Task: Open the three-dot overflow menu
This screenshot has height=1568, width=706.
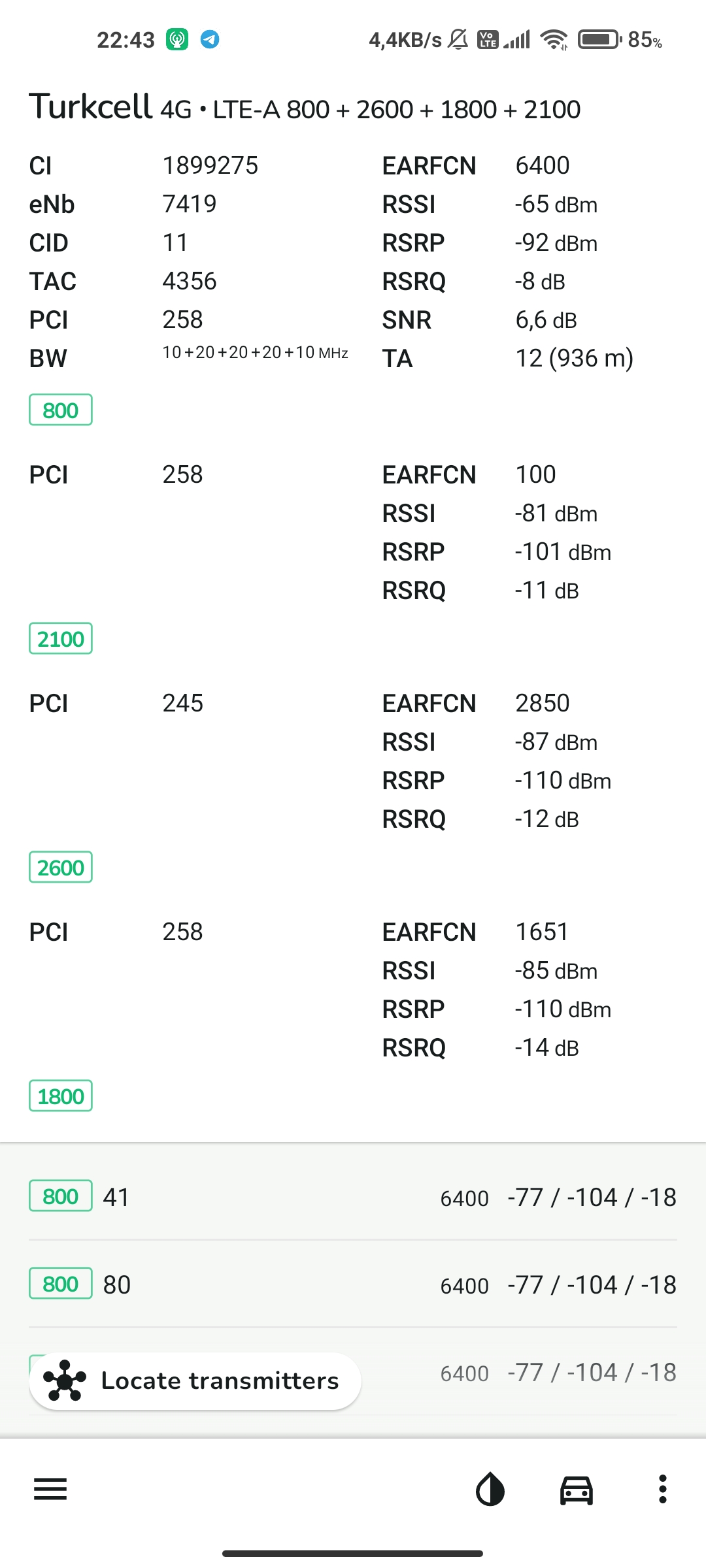Action: pos(662,1490)
